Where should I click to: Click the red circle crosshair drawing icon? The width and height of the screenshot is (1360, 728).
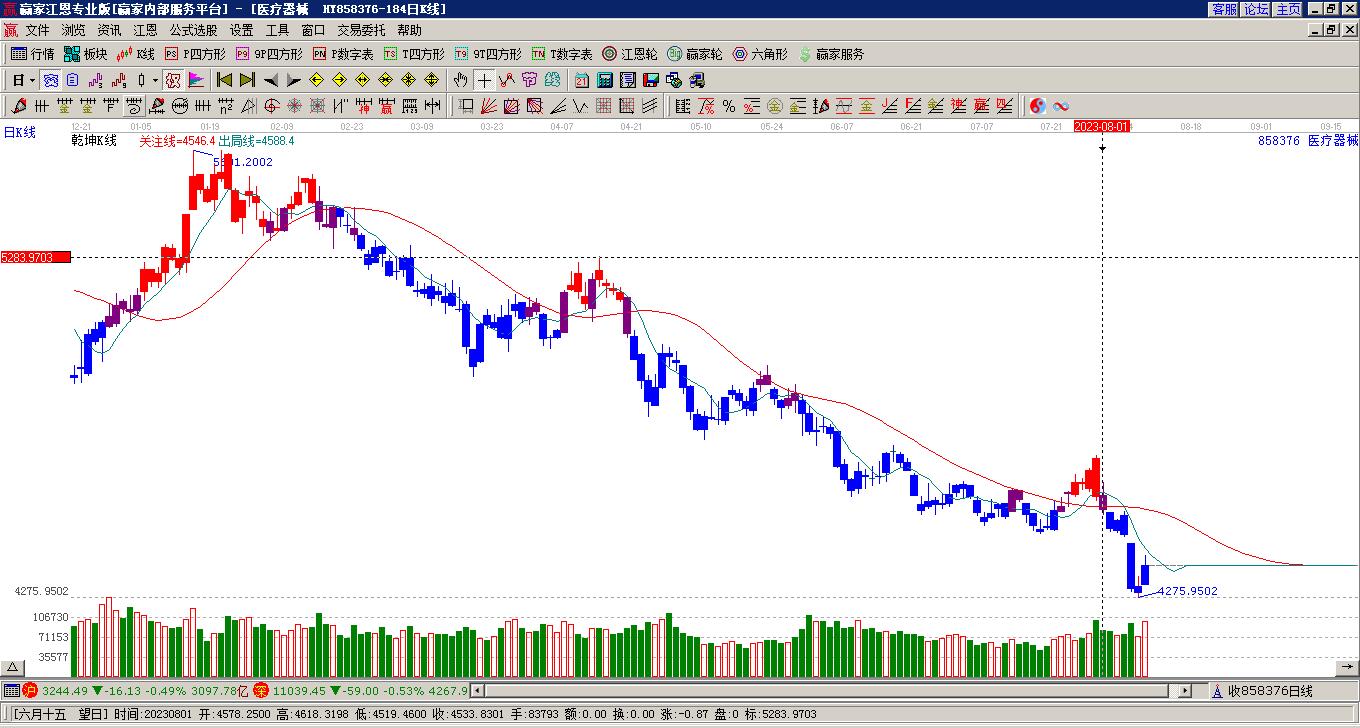coord(271,106)
